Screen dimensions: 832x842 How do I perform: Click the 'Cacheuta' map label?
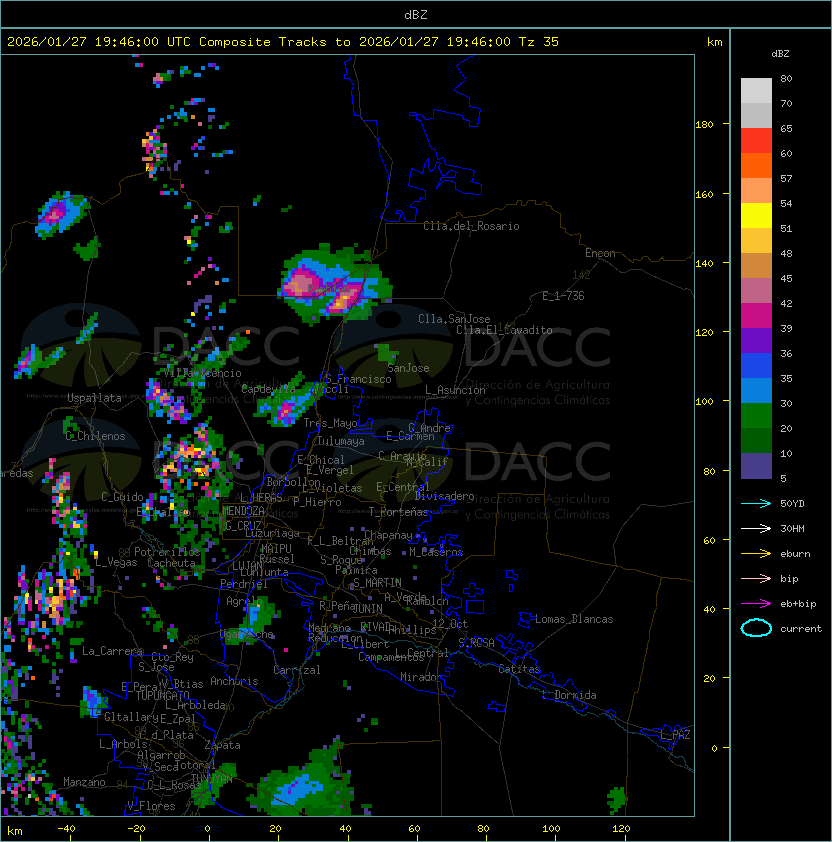click(x=171, y=563)
